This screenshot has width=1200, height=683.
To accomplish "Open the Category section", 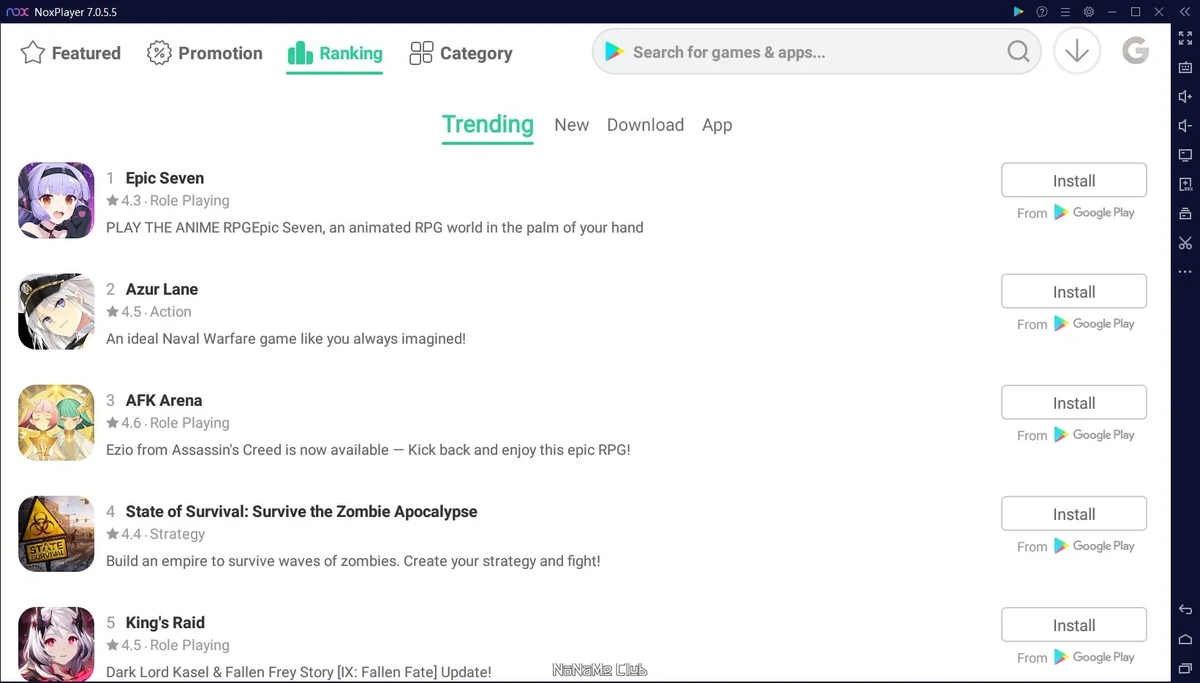I will (461, 53).
